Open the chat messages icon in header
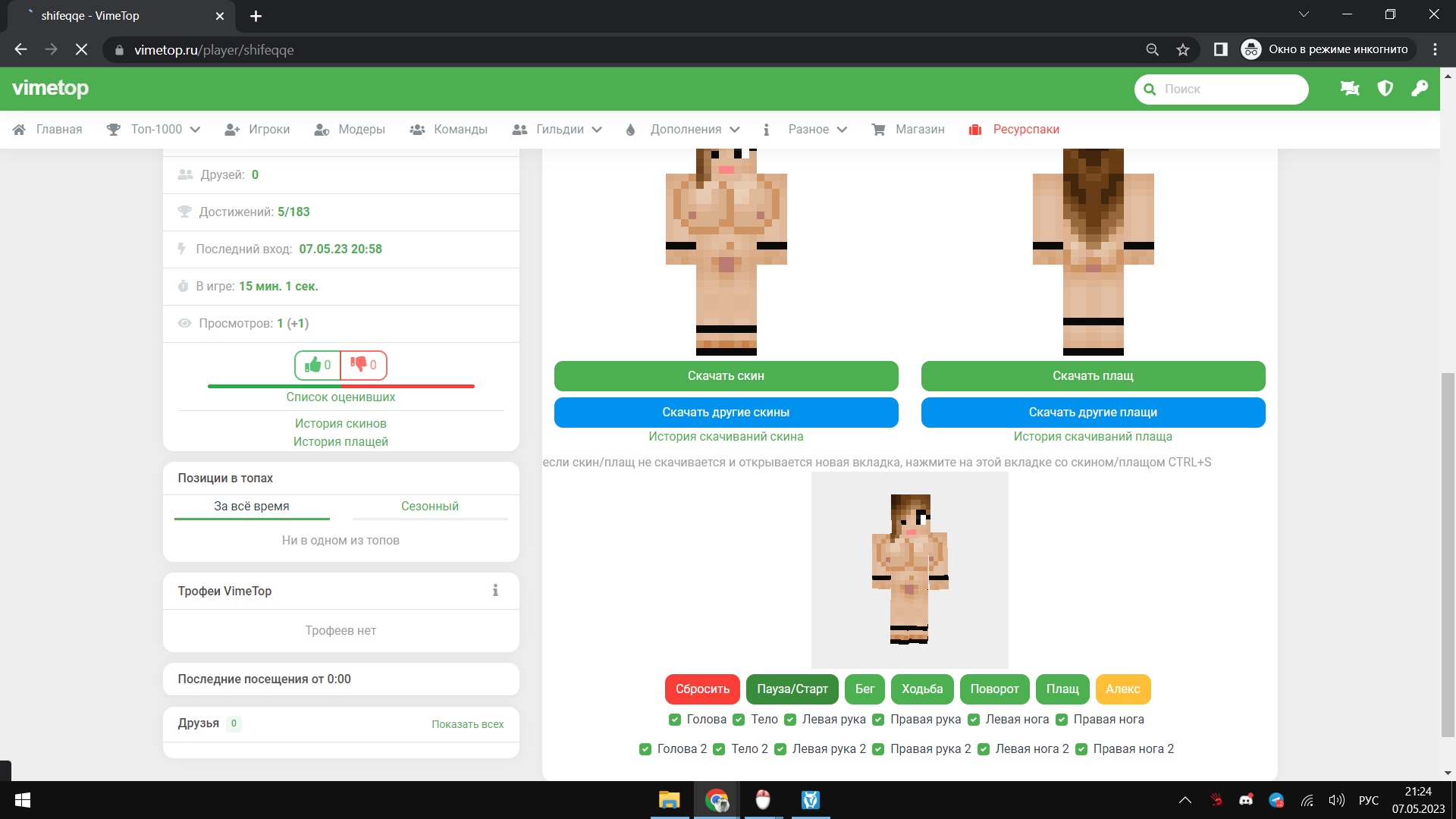The height and width of the screenshot is (819, 1456). click(1350, 89)
